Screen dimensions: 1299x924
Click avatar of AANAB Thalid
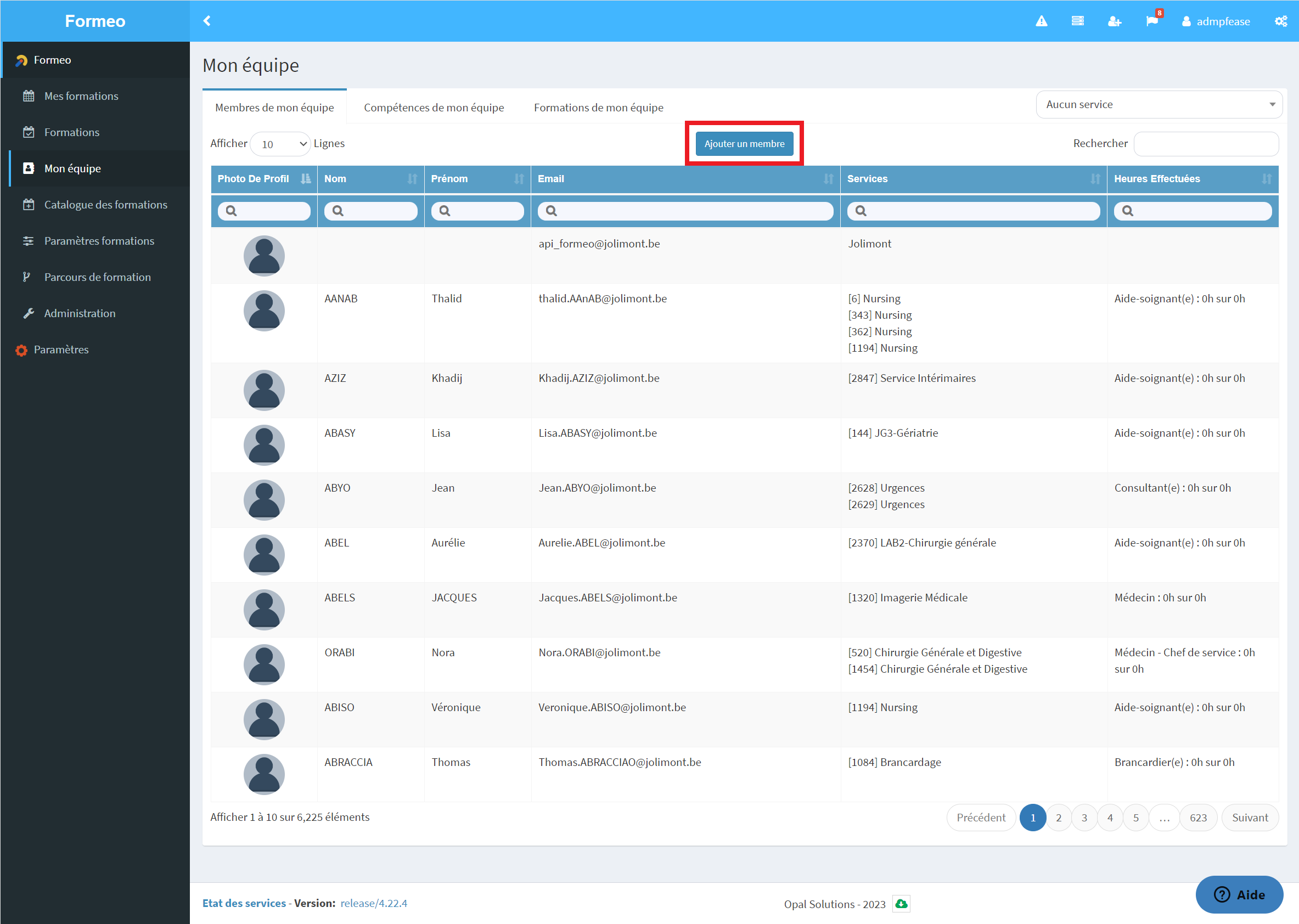pyautogui.click(x=264, y=311)
